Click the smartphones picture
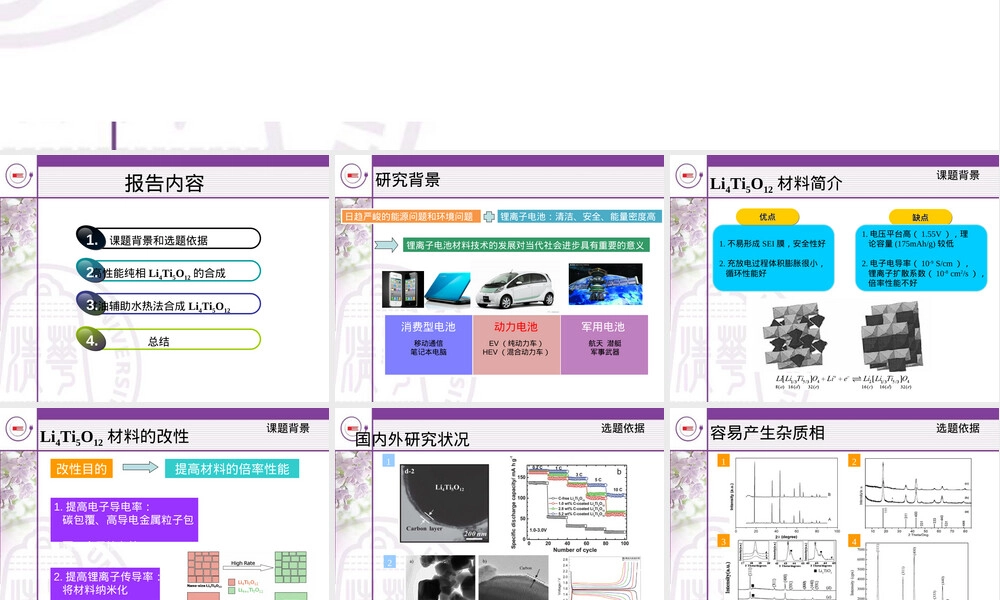1000x600 pixels. coord(402,289)
